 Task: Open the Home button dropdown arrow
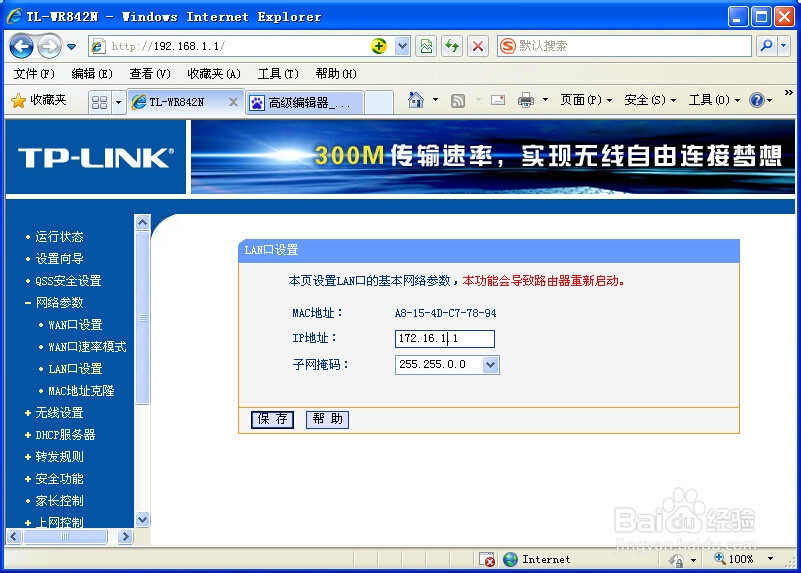435,100
